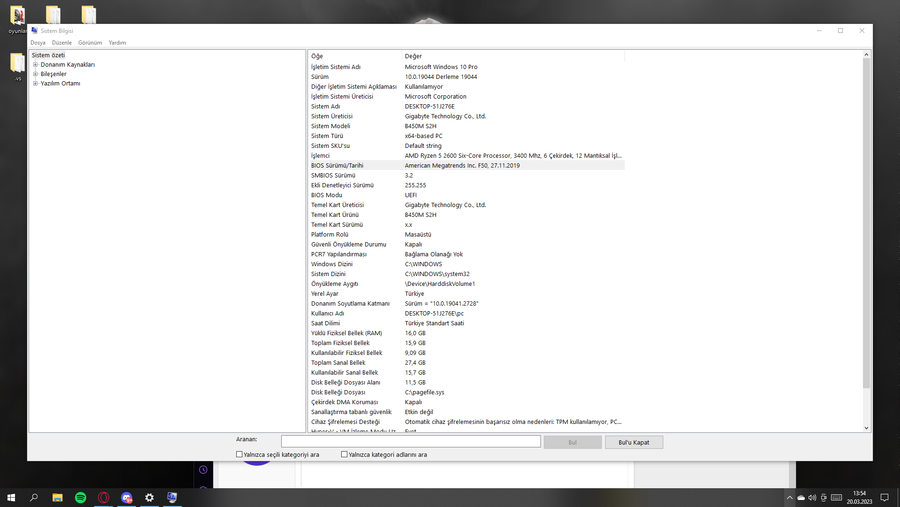
Task: Click value Microsoft Windows 10 Pro
Action: click(x=441, y=67)
